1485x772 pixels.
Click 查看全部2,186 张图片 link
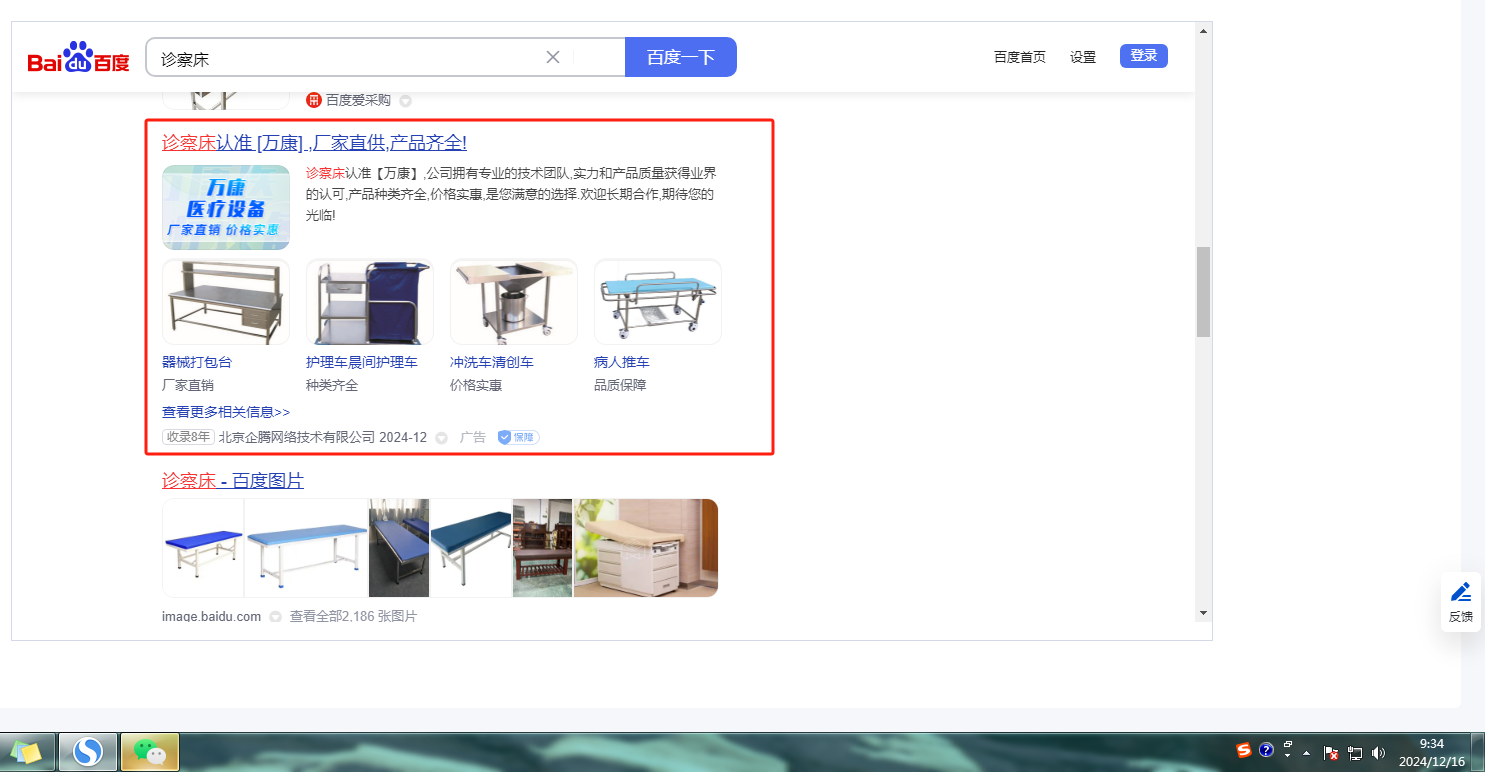pyautogui.click(x=353, y=616)
